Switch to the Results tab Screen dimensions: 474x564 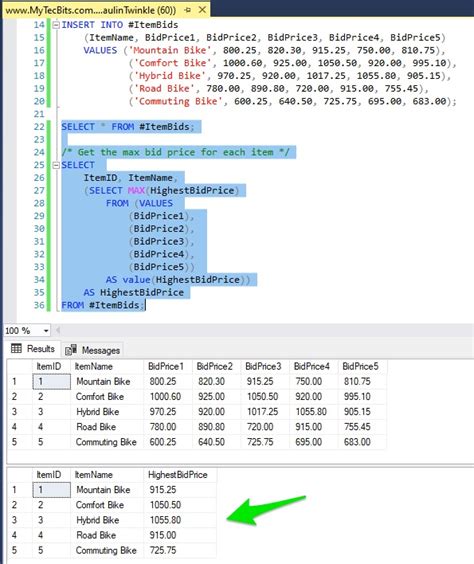[33, 349]
